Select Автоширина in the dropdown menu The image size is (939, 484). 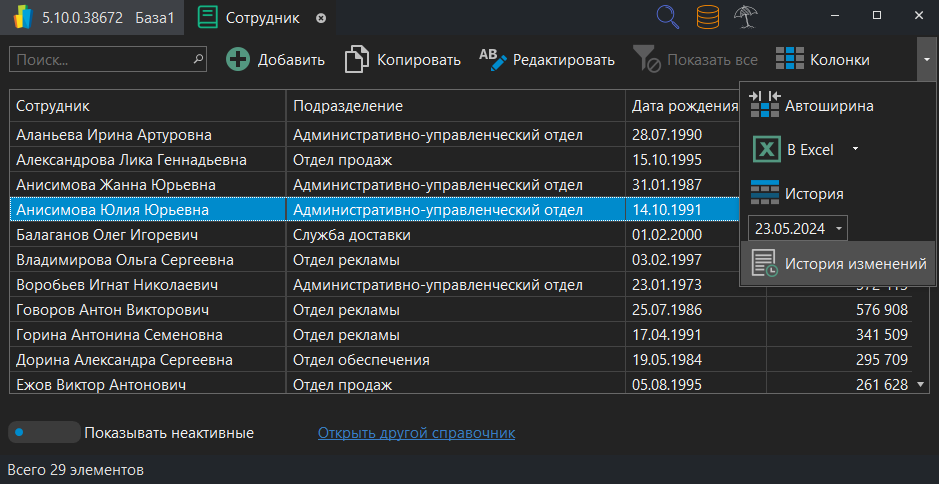point(828,105)
